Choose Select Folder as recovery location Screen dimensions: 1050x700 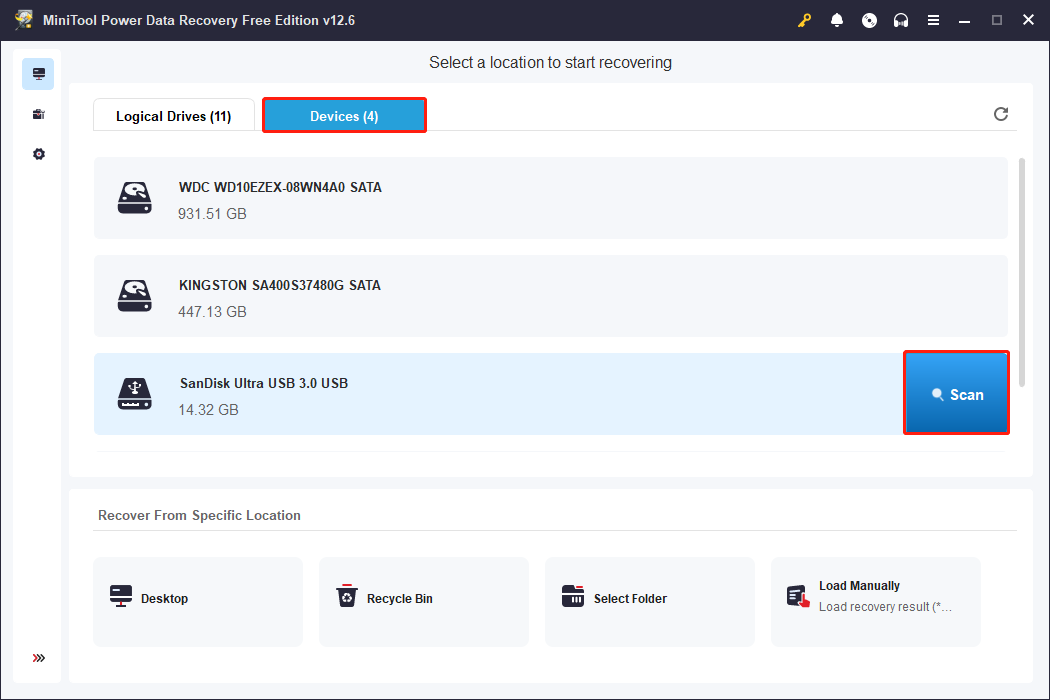(x=650, y=598)
